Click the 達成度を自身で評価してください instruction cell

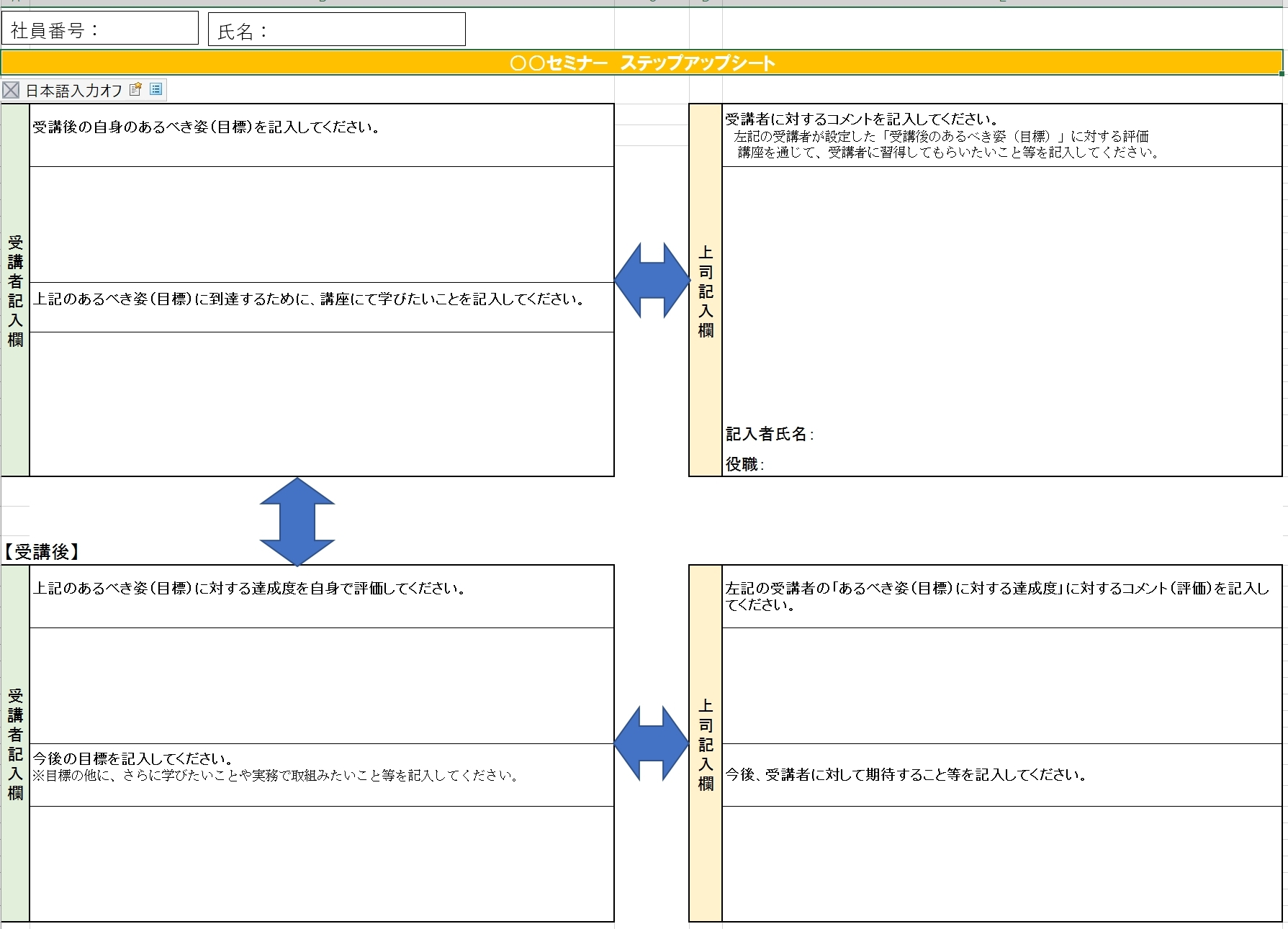click(x=322, y=597)
